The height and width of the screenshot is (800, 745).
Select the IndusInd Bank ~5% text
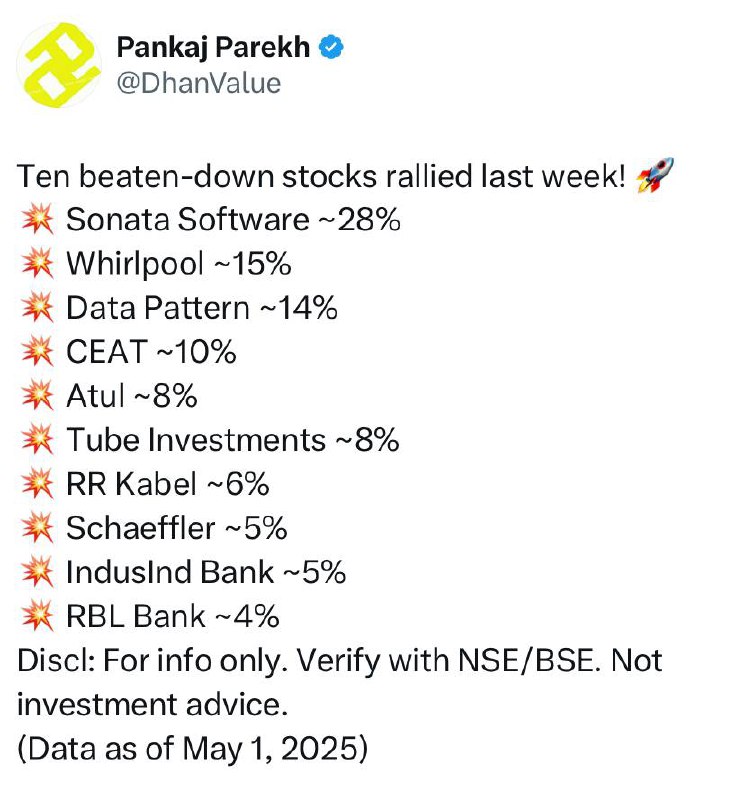tap(206, 572)
